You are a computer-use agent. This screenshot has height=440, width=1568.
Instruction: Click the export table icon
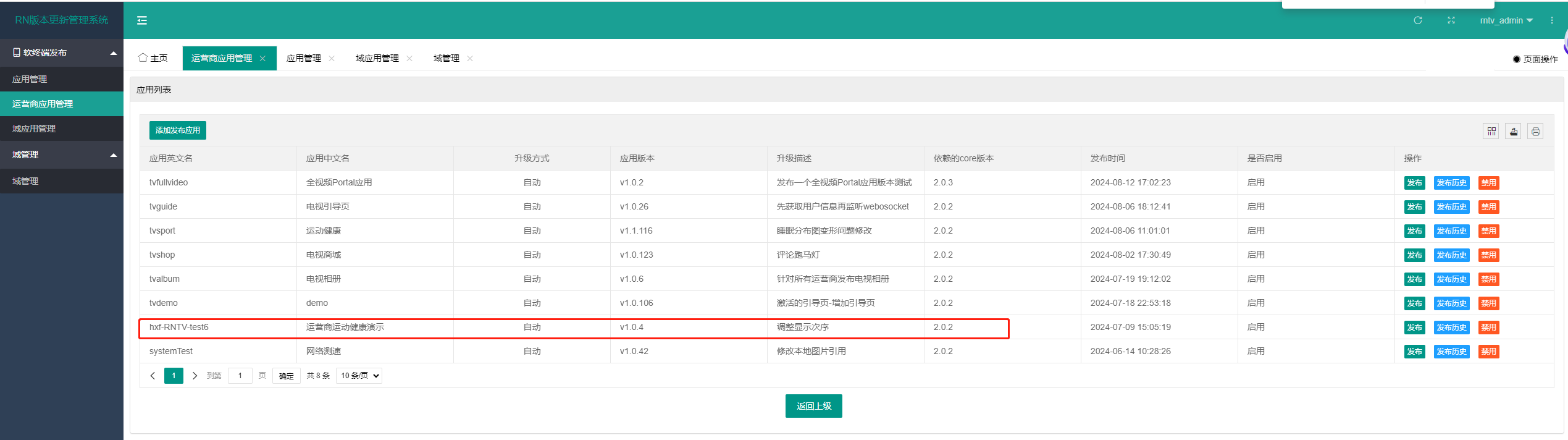coord(1514,131)
